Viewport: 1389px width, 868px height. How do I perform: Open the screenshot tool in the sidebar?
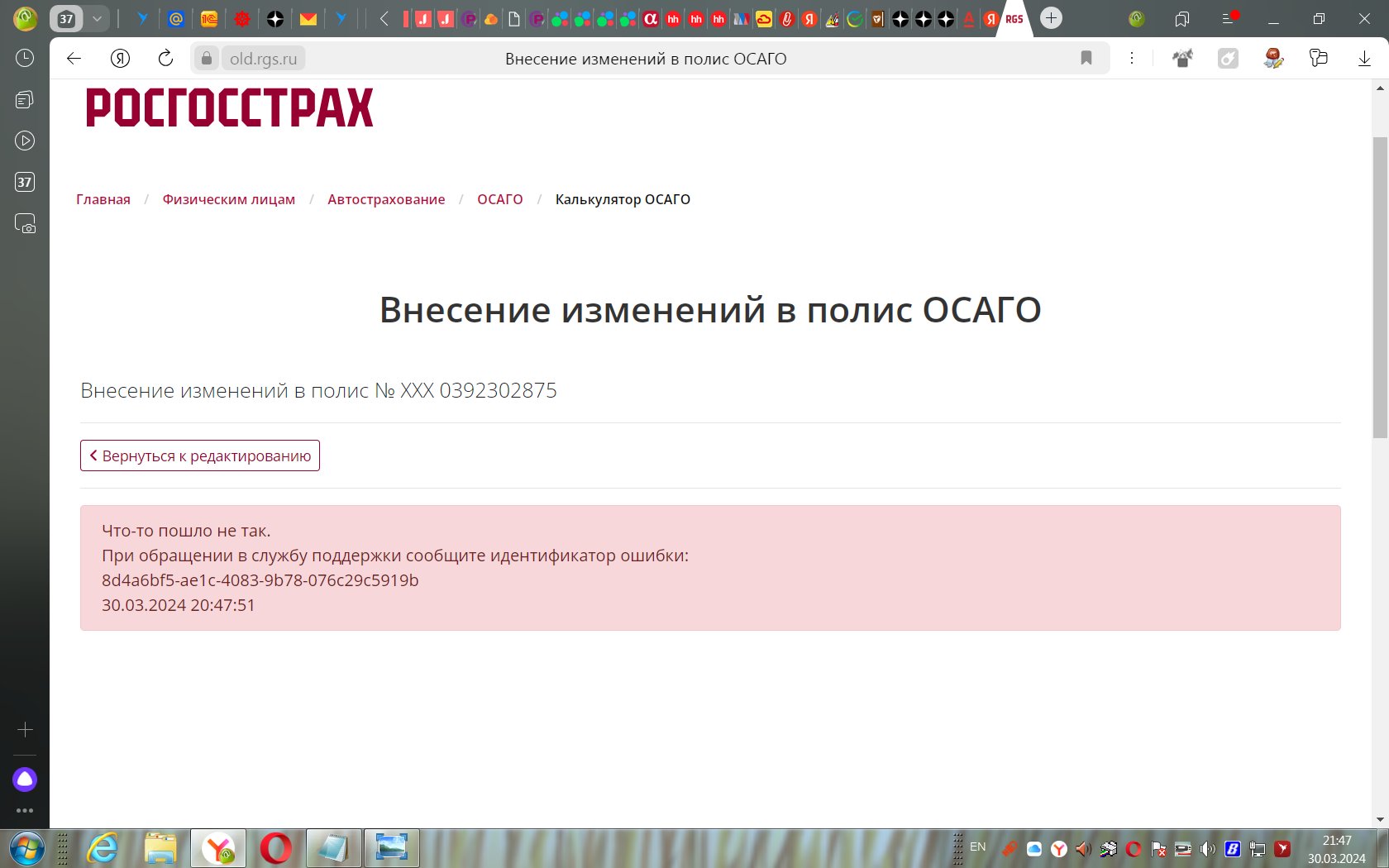25,223
